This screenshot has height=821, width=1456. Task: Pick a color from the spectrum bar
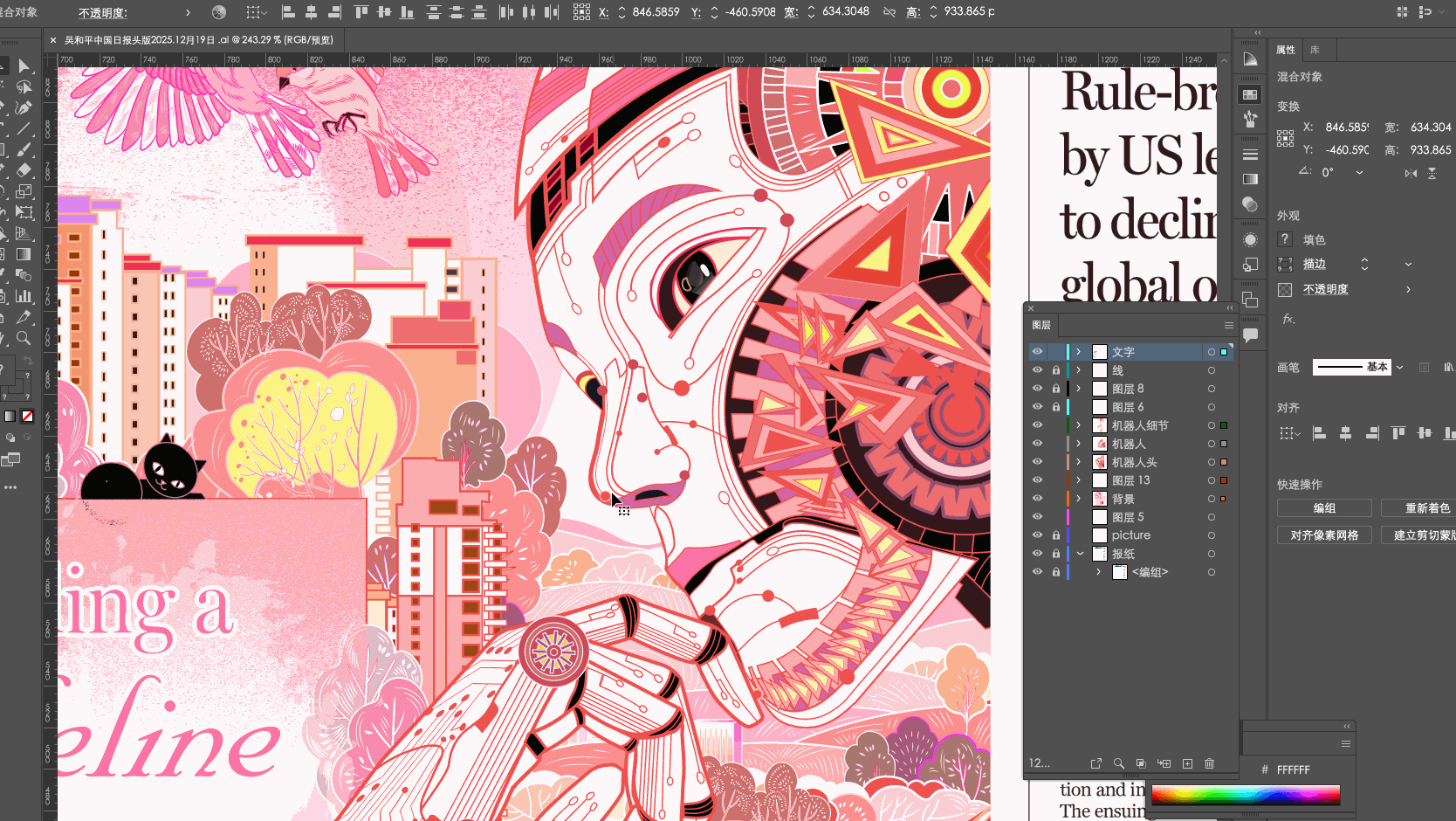(x=1246, y=795)
